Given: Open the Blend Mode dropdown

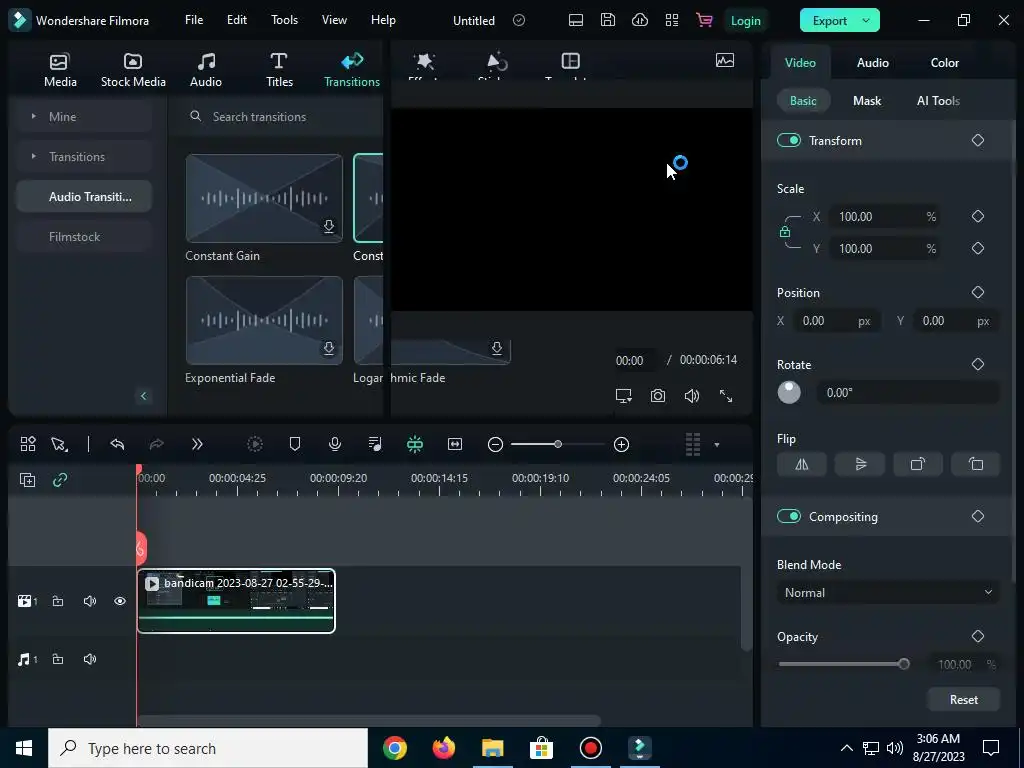Looking at the screenshot, I should [x=888, y=592].
